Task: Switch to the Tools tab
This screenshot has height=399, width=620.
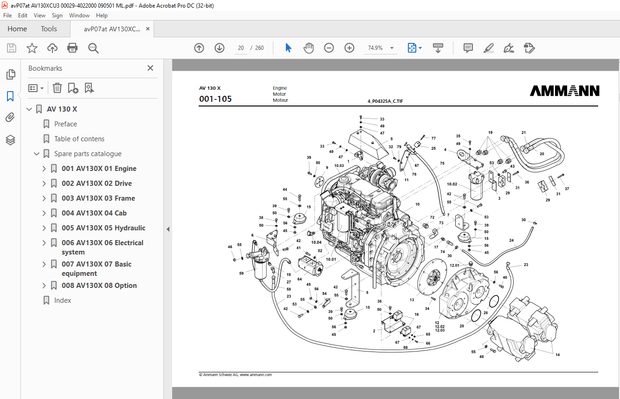Action: 49,29
